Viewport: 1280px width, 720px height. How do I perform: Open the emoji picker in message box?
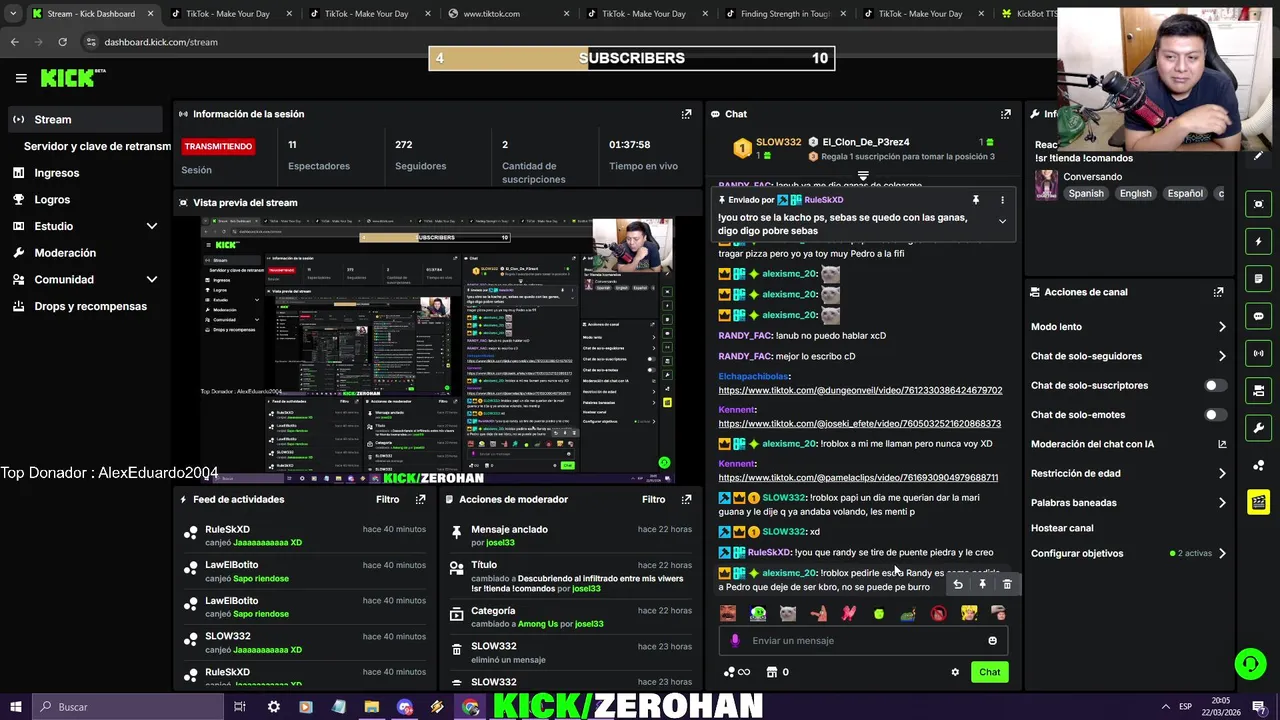click(x=992, y=641)
